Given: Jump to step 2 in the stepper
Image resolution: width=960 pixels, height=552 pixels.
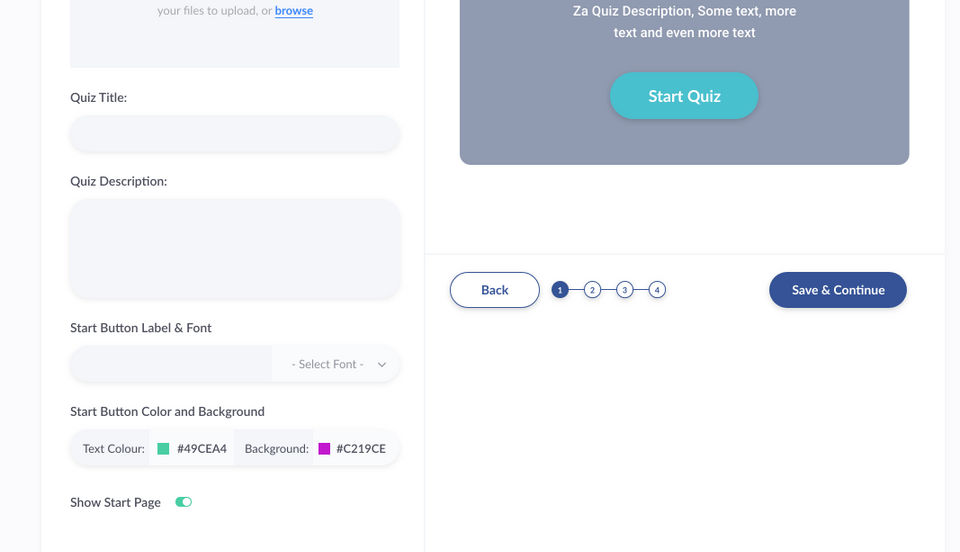Looking at the screenshot, I should tap(592, 290).
